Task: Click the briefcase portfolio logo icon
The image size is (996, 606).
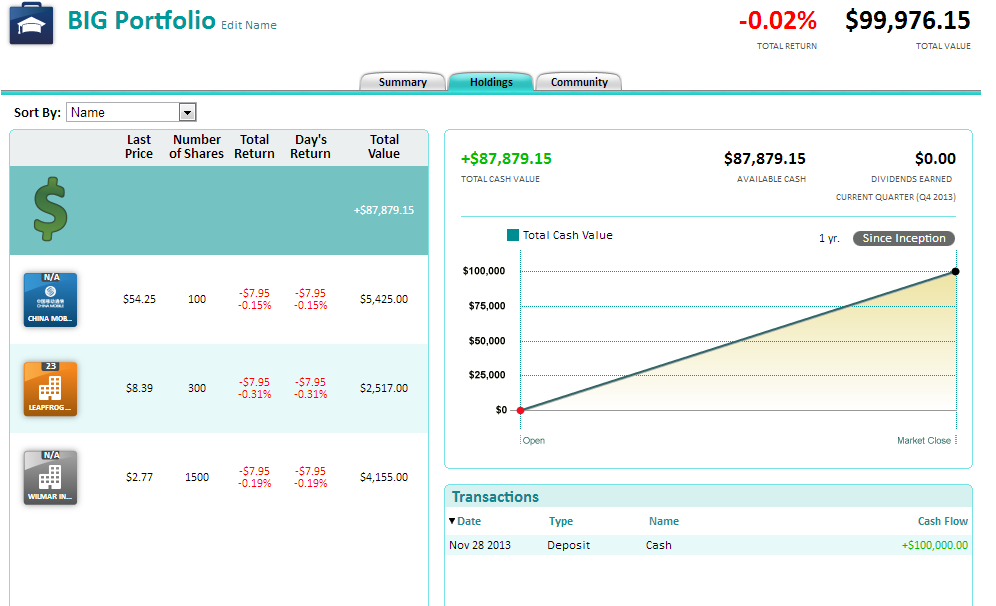Action: [x=31, y=24]
